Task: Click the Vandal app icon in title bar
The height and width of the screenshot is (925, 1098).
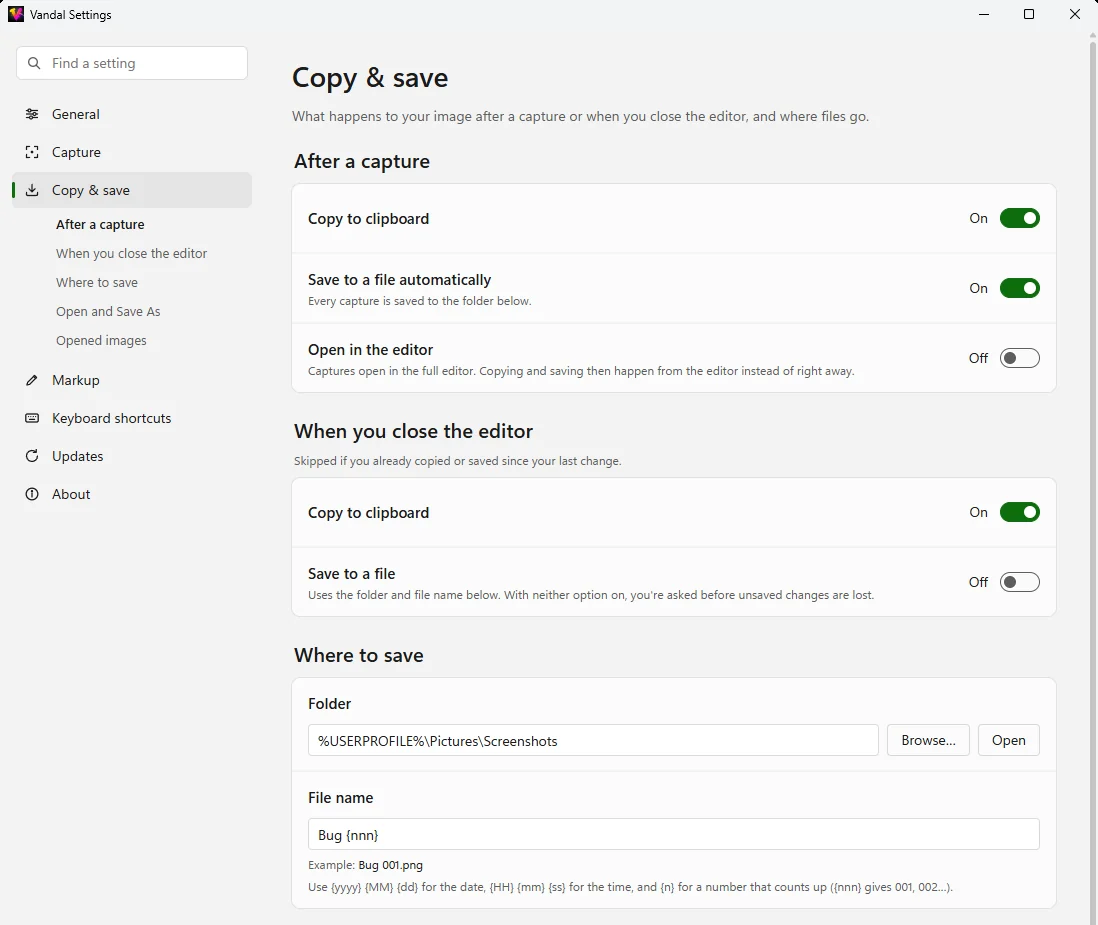Action: [16, 14]
